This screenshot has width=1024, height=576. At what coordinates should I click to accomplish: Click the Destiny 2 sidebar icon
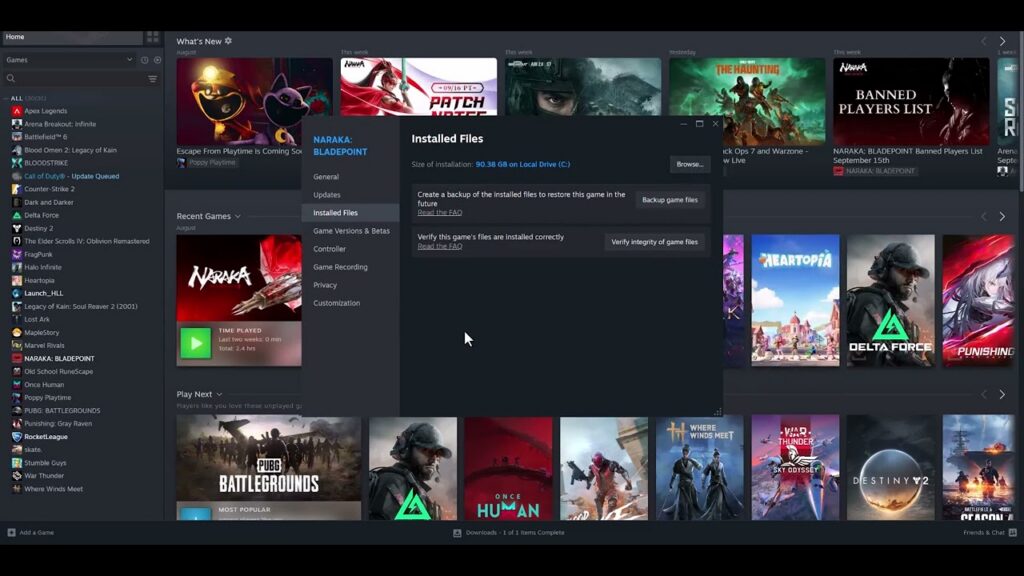17,228
